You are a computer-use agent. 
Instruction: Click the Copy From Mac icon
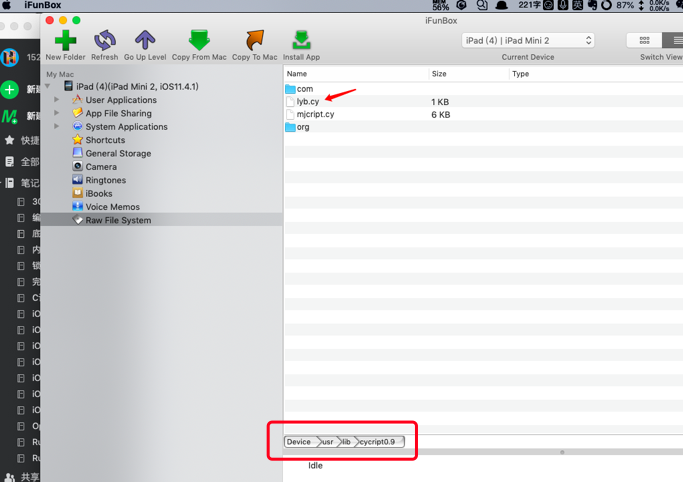[x=199, y=41]
